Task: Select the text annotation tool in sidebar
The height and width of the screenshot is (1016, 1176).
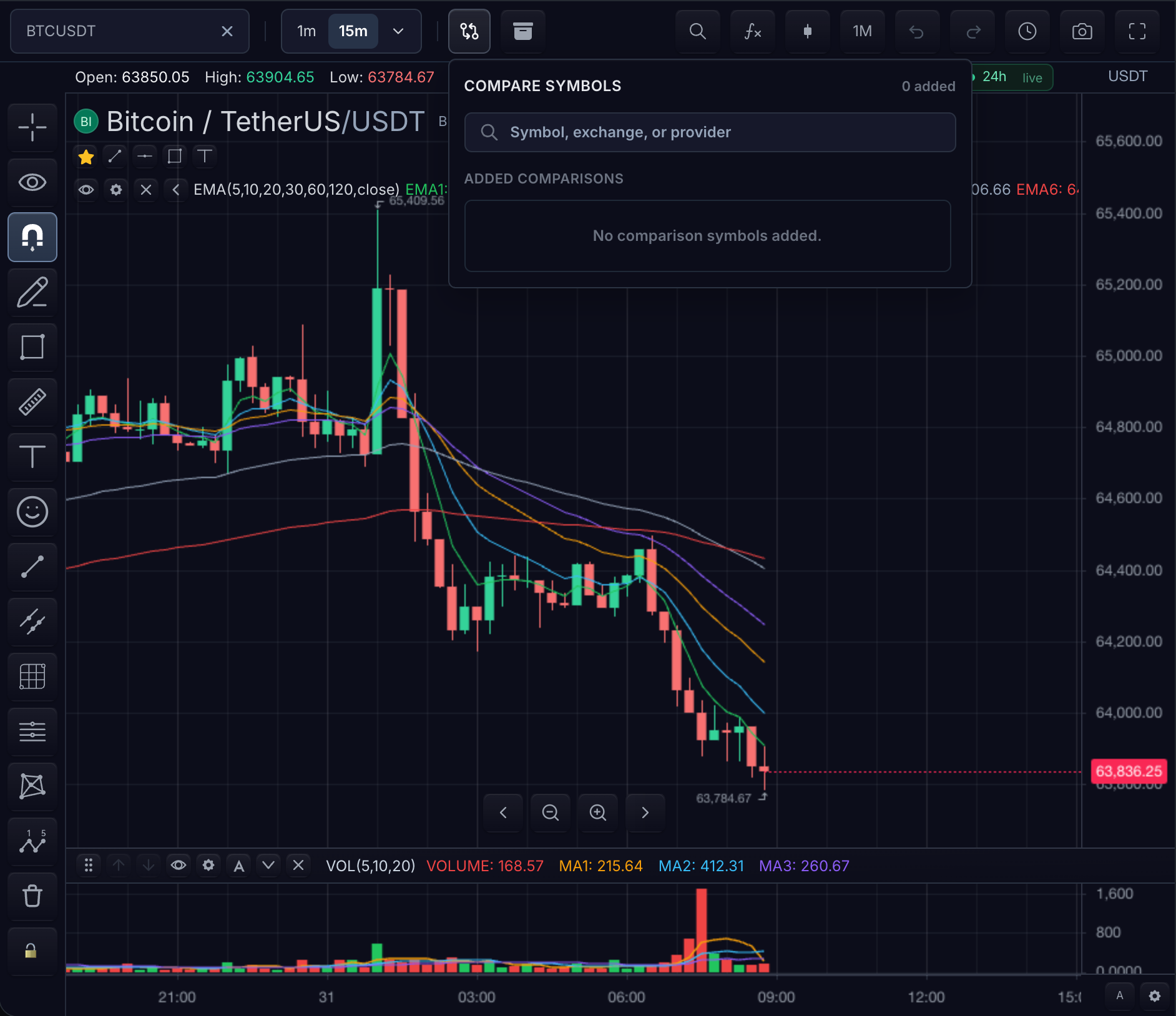Action: (x=32, y=457)
